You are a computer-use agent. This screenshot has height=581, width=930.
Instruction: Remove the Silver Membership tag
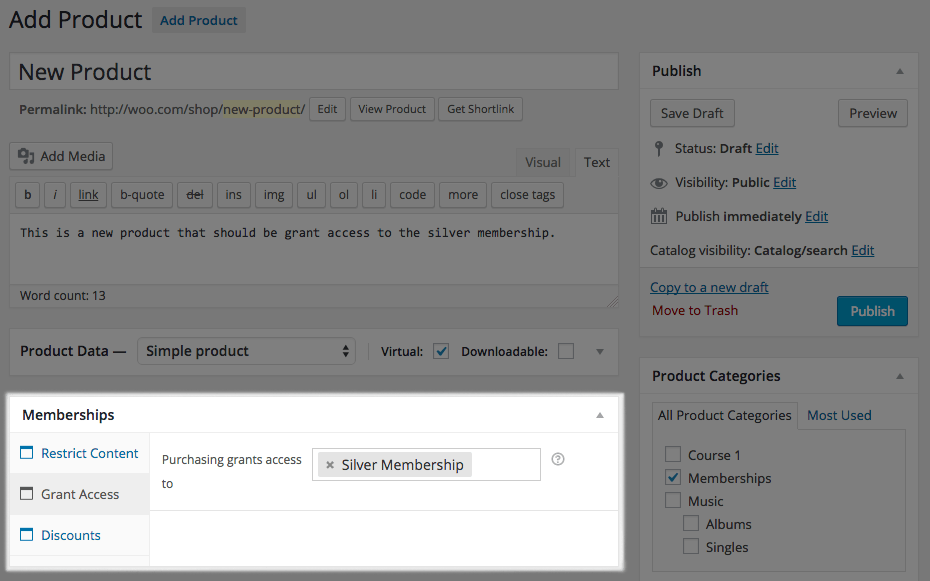[330, 465]
